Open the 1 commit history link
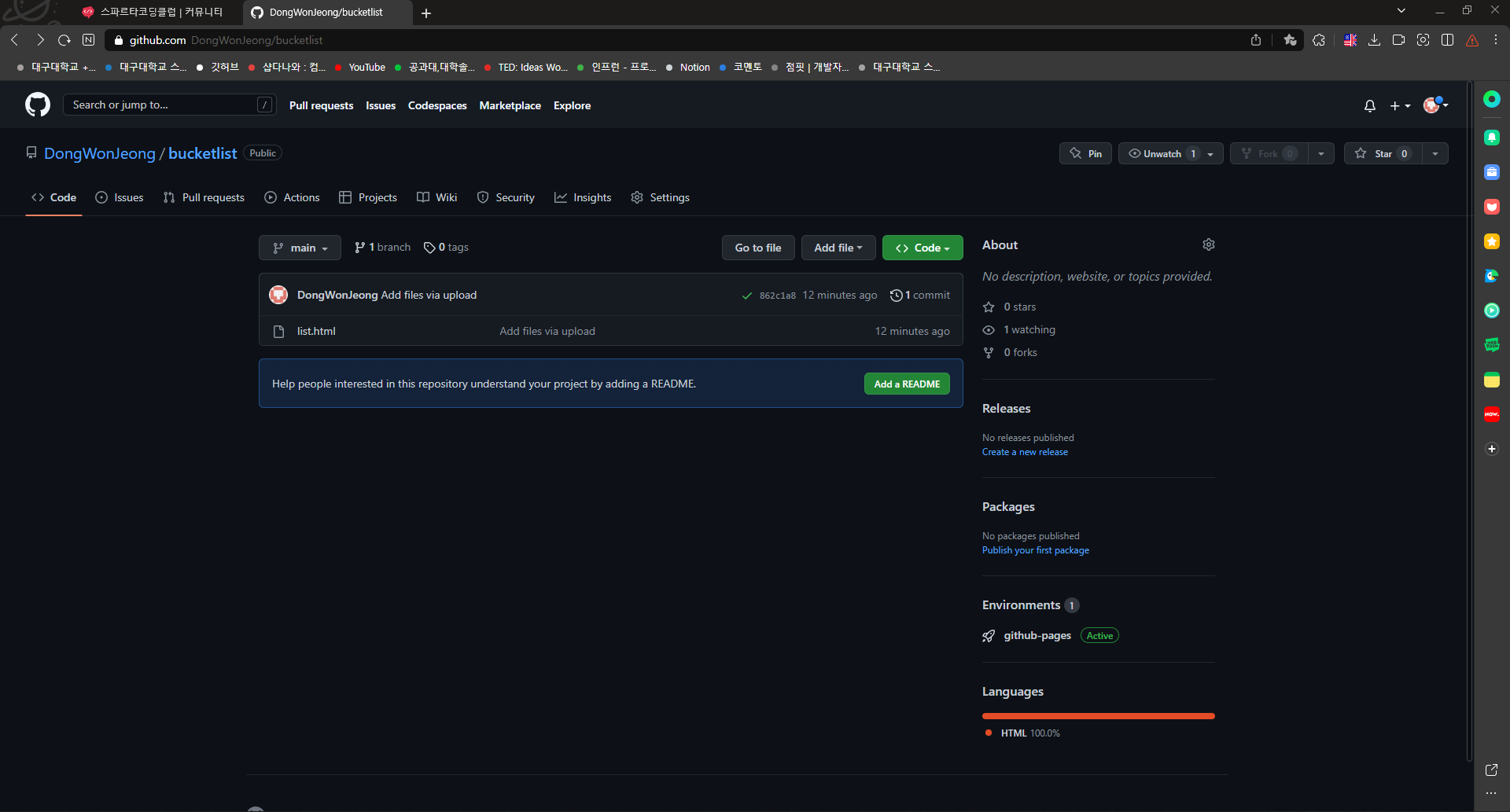1510x812 pixels. pyautogui.click(x=920, y=295)
